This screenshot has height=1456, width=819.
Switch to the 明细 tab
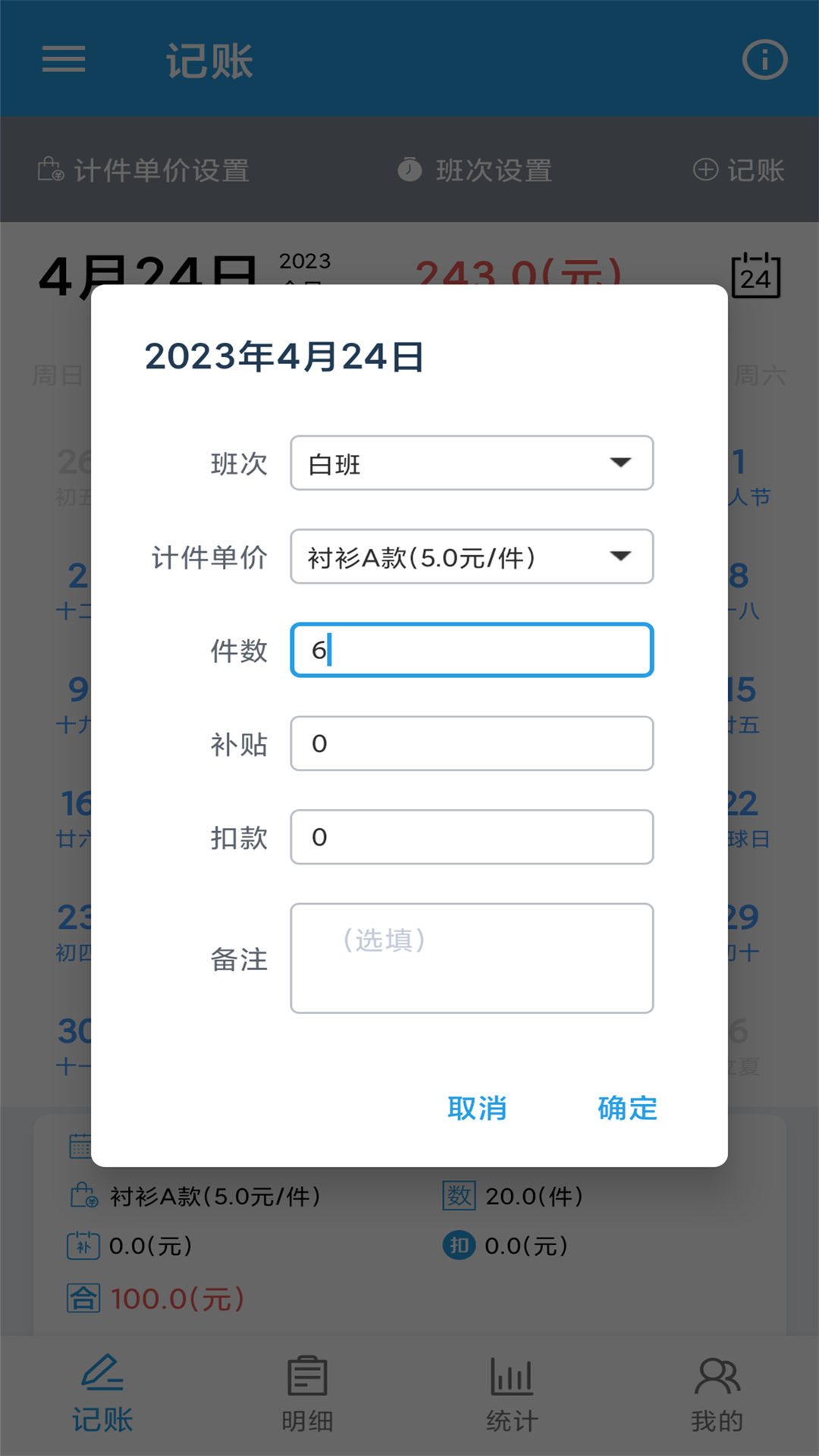(306, 1392)
